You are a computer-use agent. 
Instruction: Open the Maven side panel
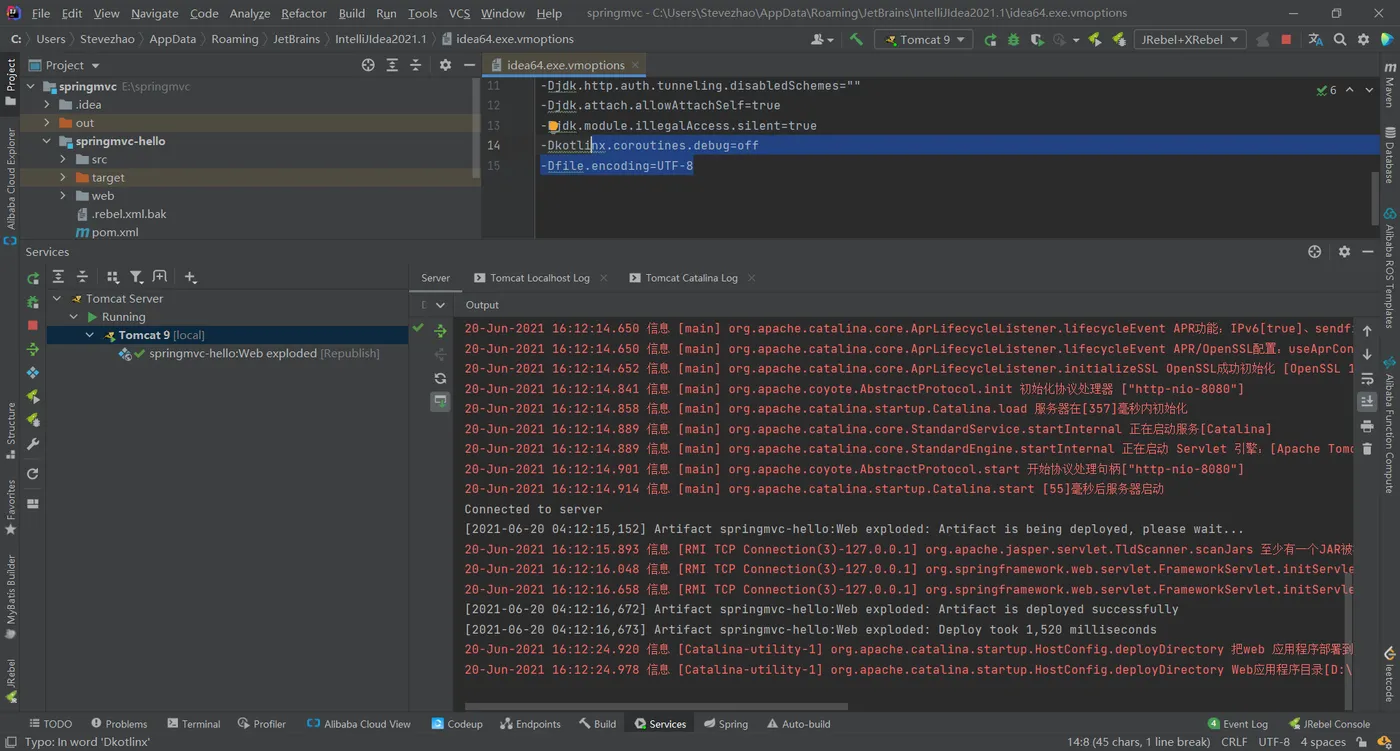tap(1389, 87)
